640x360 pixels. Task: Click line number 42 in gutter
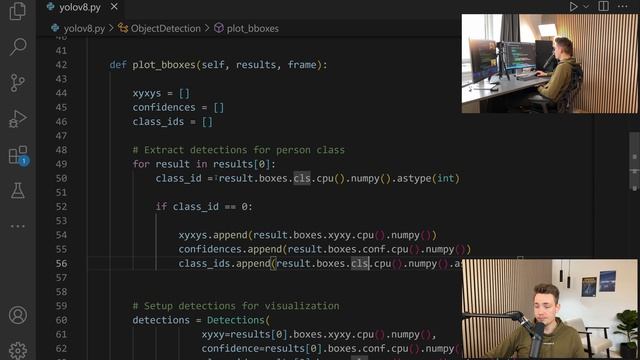point(61,65)
